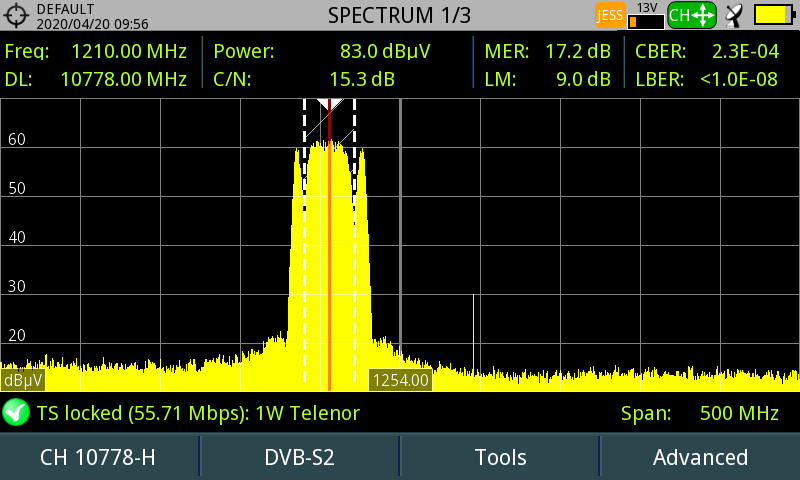The height and width of the screenshot is (480, 800).
Task: Tap the LM reading 9.0 dB
Action: pyautogui.click(x=584, y=79)
